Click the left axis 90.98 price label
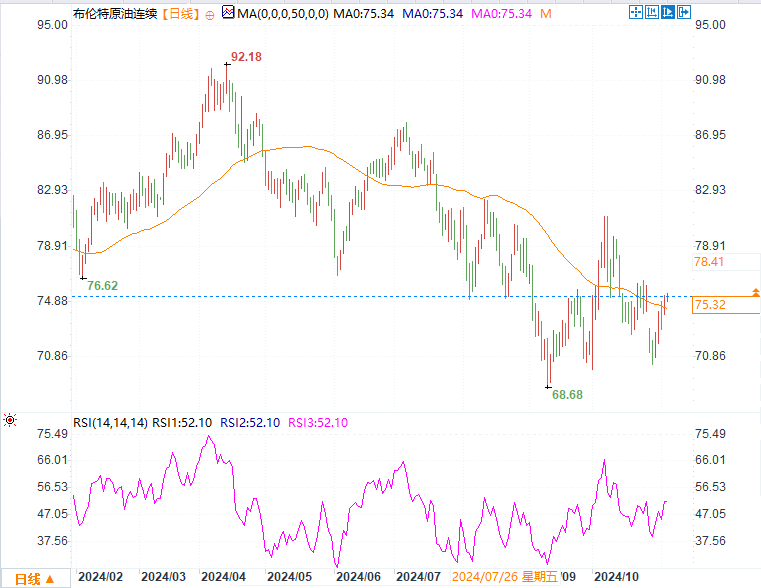761x588 pixels. tap(52, 80)
